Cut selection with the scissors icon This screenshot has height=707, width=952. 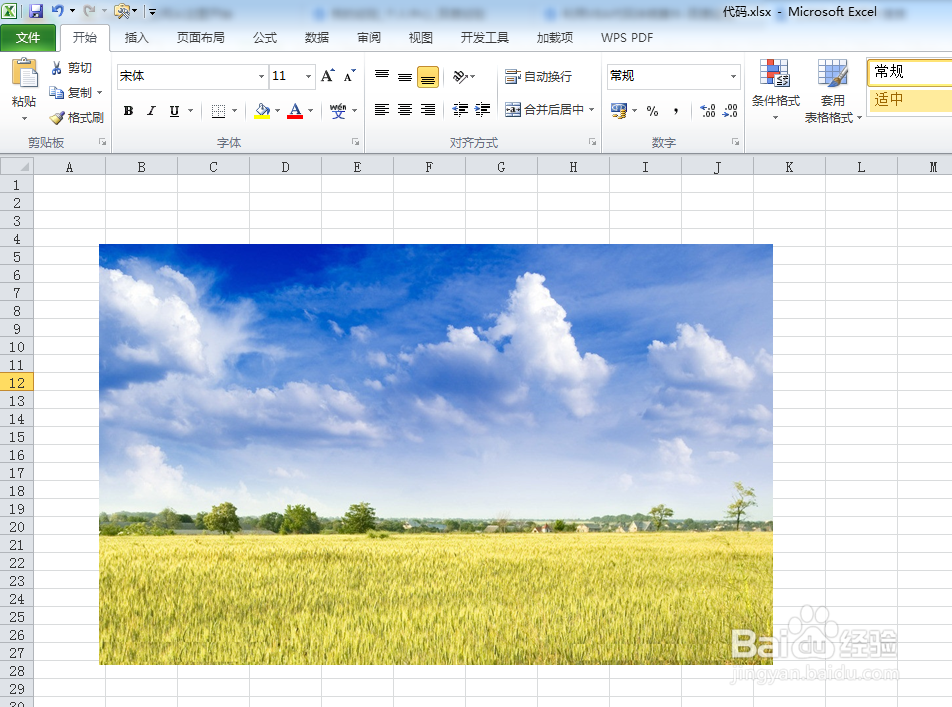pos(56,68)
